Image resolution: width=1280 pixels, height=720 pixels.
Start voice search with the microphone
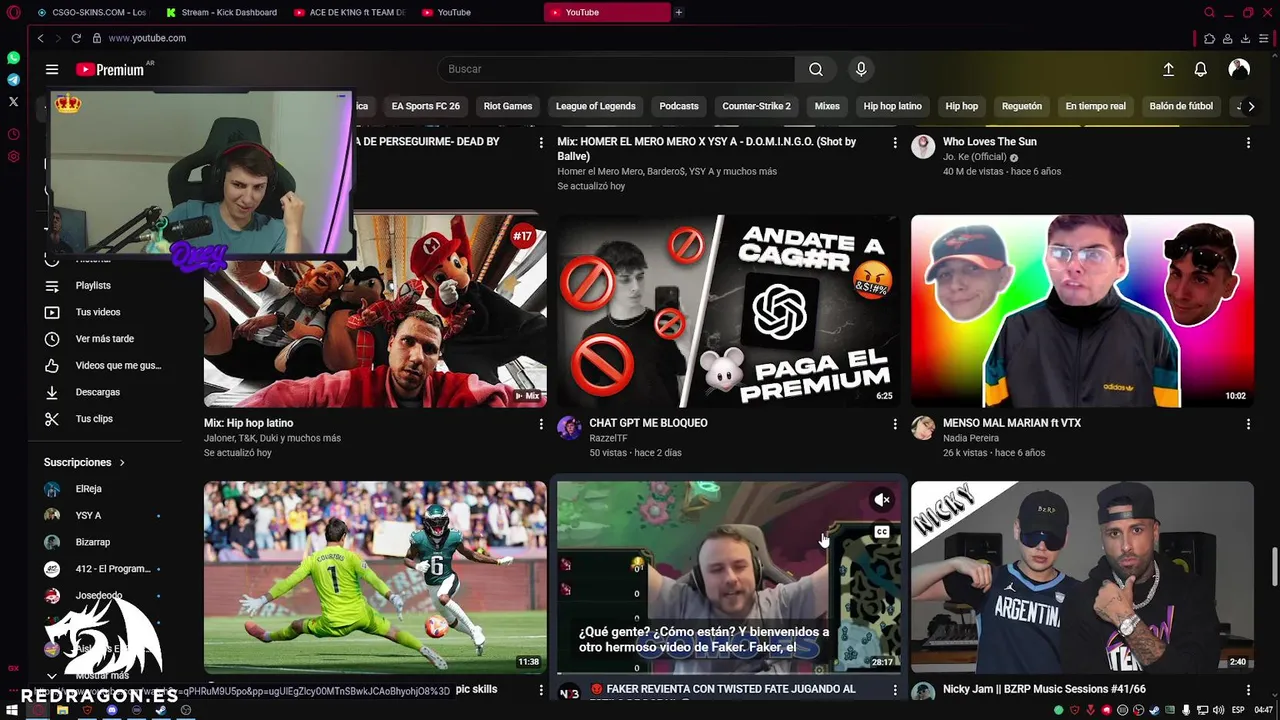(x=861, y=69)
